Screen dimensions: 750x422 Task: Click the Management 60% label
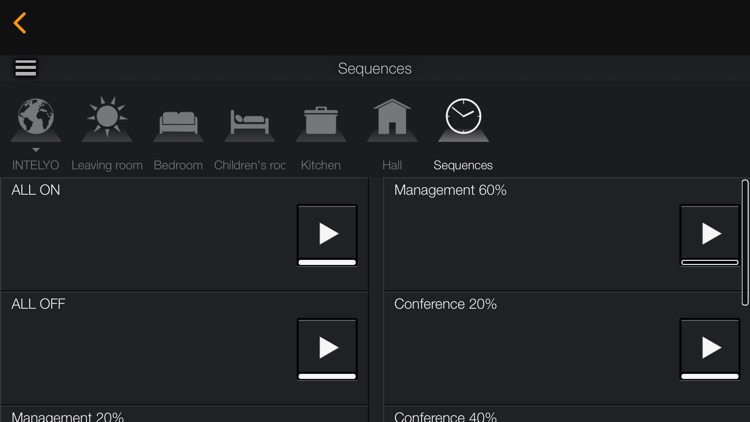(450, 190)
